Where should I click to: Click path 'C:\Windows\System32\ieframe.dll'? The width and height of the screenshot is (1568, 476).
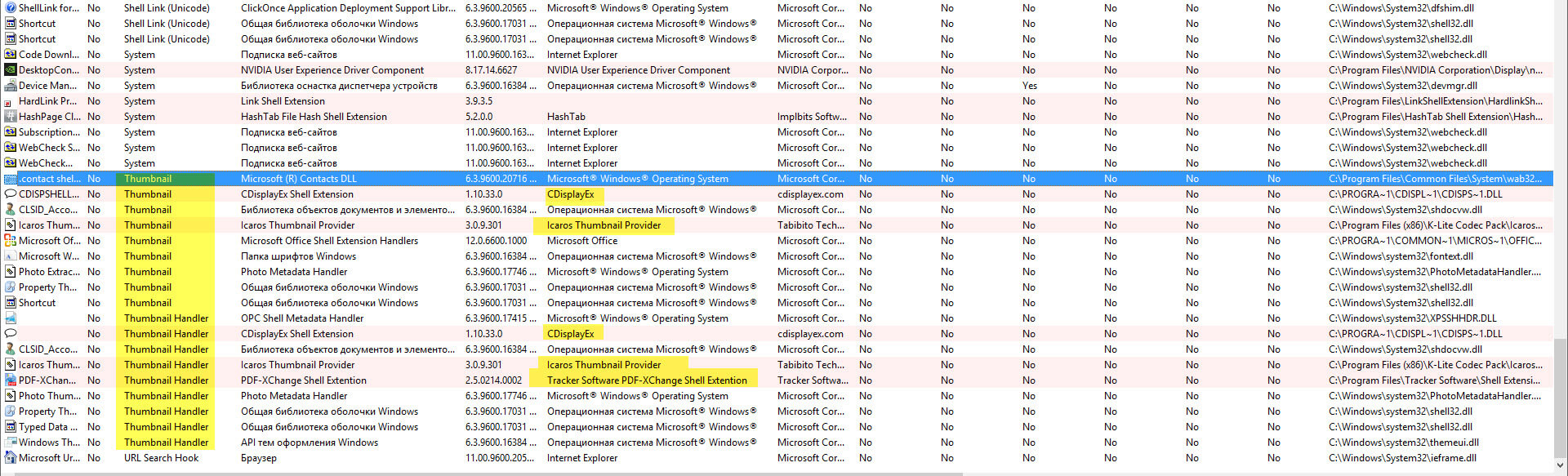click(1402, 458)
